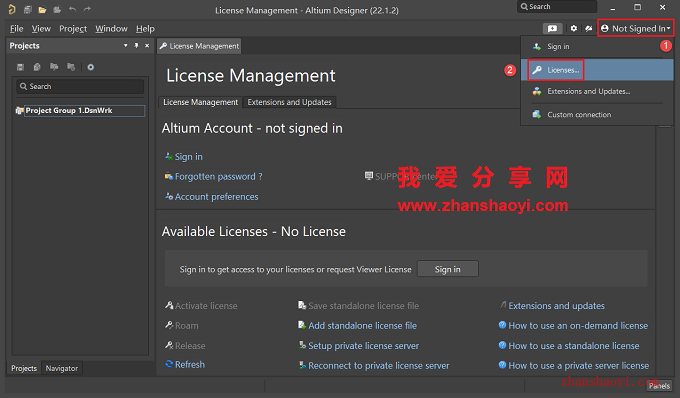Click the Projects panel search field
This screenshot has width=680, height=398.
coord(80,86)
